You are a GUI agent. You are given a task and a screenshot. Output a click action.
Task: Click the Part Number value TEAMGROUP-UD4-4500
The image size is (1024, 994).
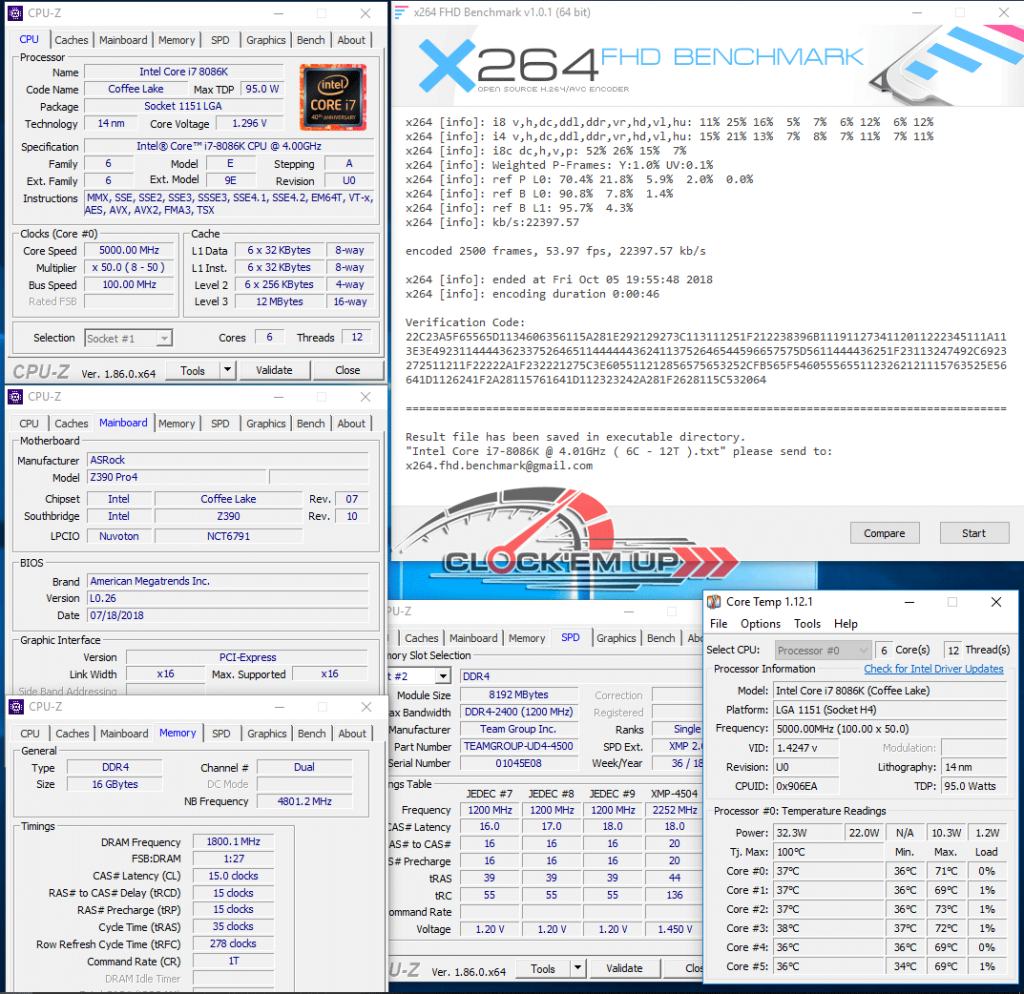(x=519, y=746)
